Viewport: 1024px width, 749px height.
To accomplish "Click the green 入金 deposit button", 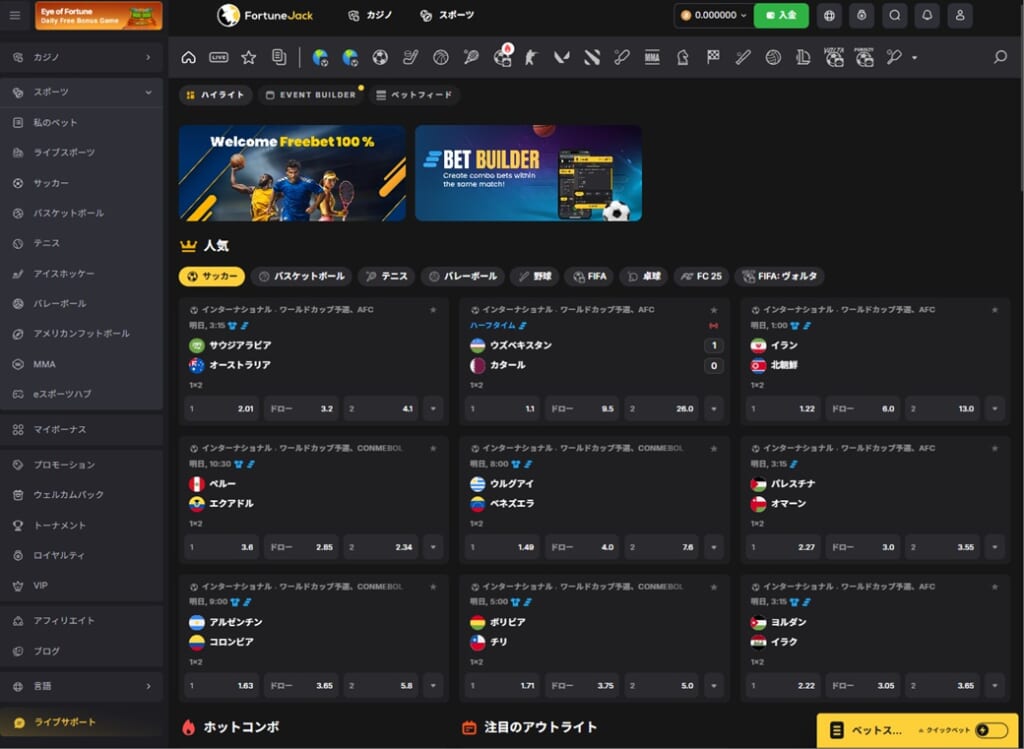I will pos(781,16).
